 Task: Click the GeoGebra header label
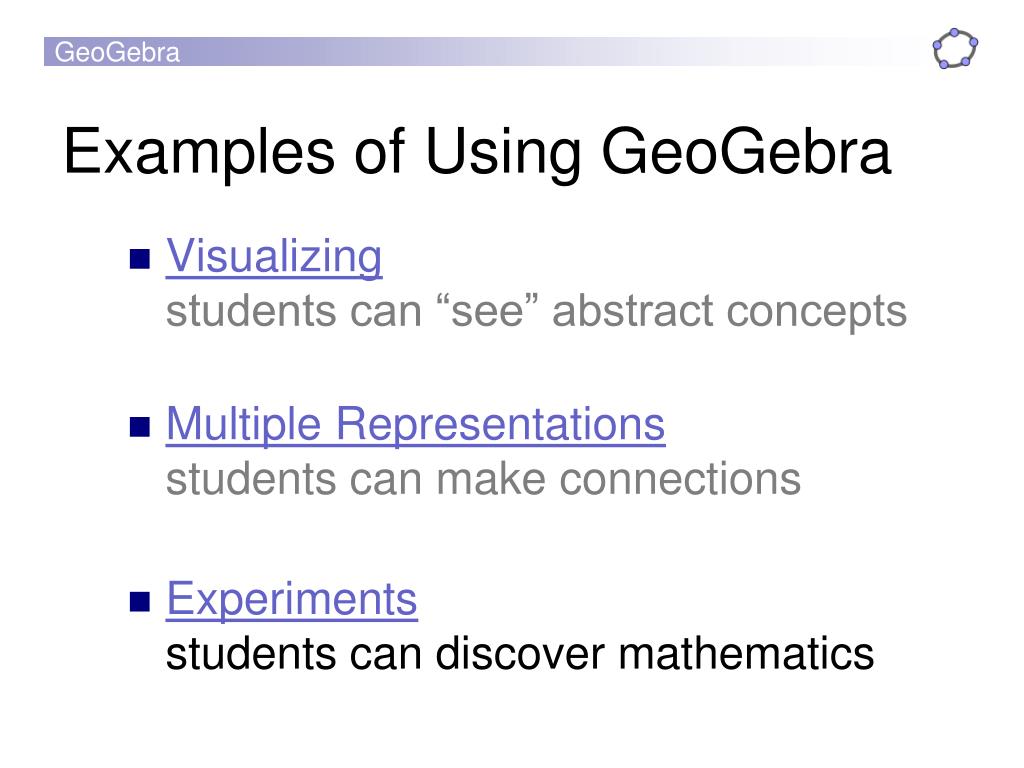[117, 52]
